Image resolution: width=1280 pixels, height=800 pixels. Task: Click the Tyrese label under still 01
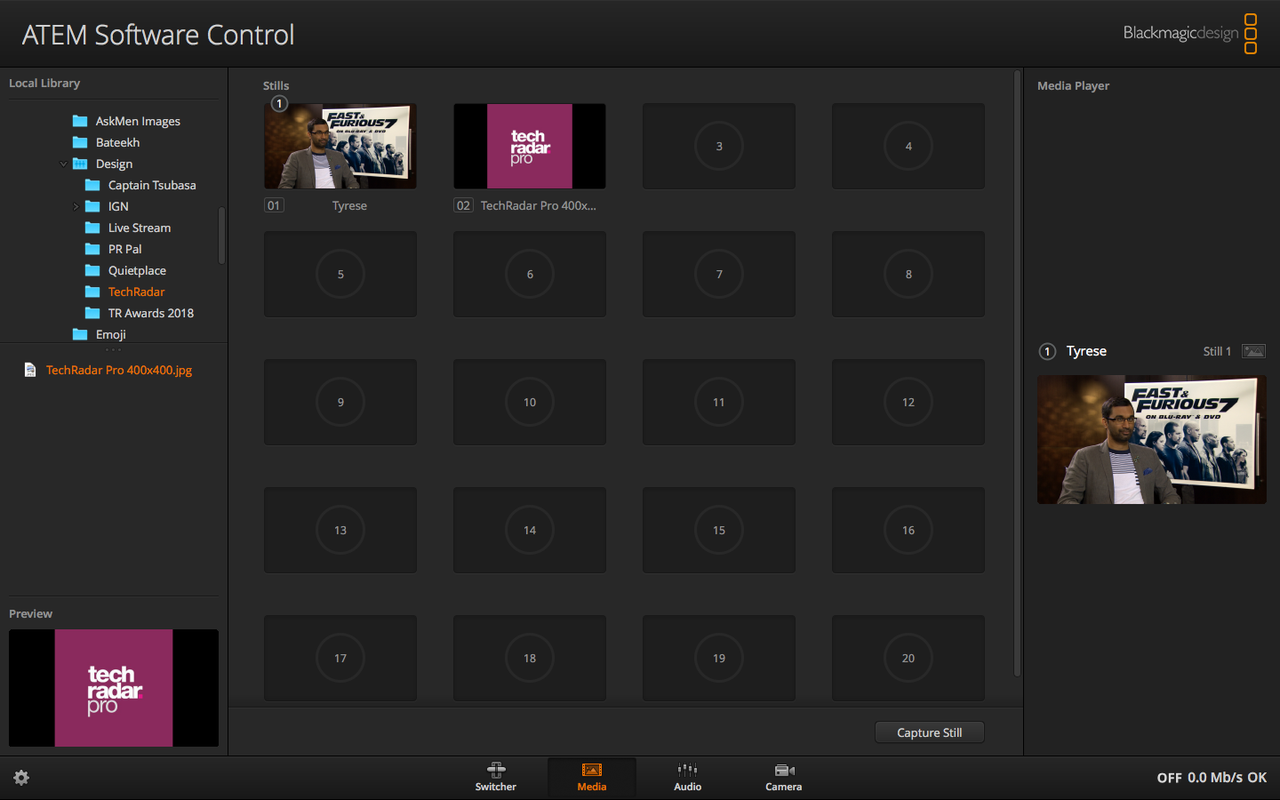350,206
